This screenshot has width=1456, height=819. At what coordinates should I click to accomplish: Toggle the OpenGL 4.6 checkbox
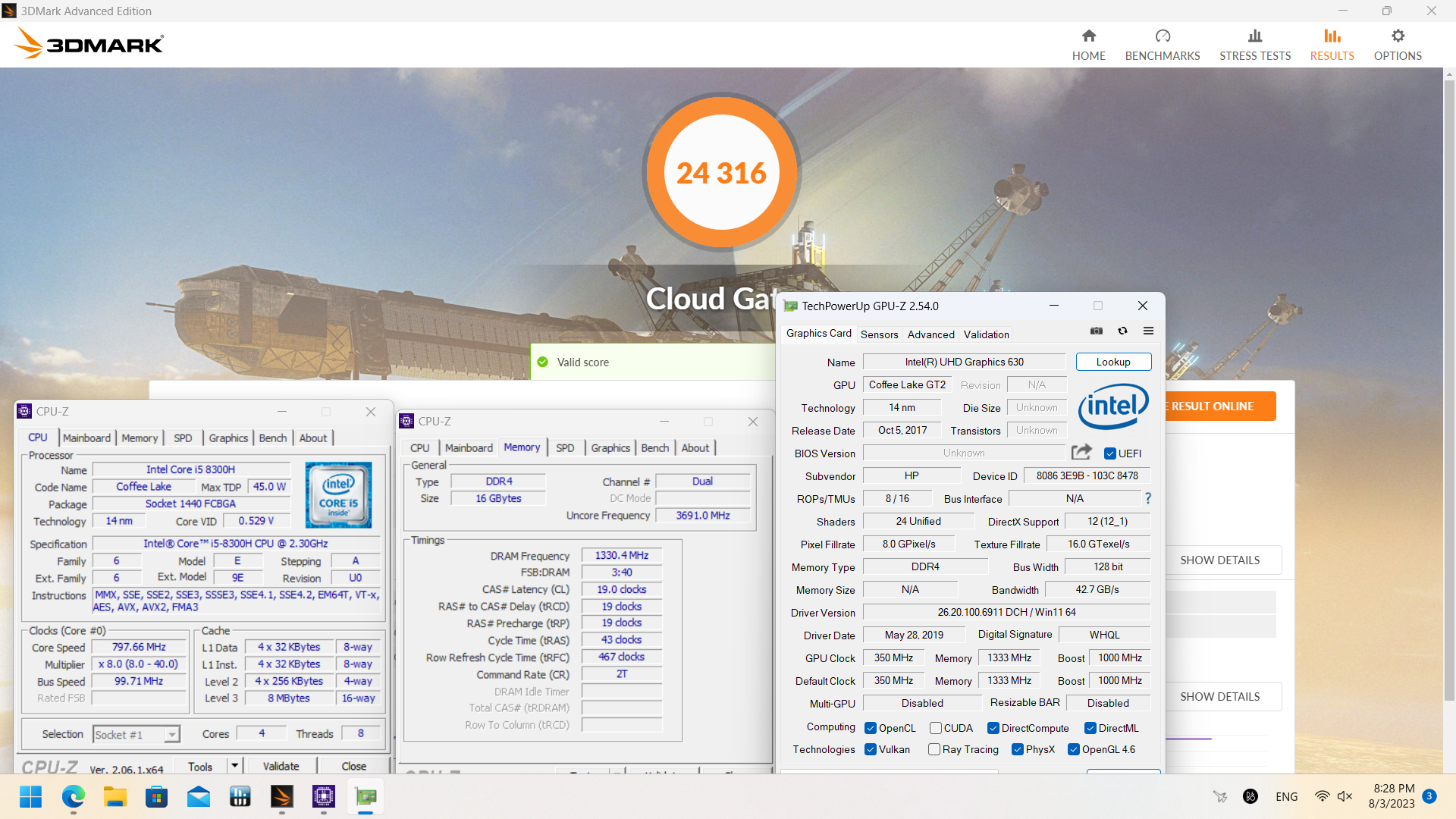click(x=1074, y=749)
